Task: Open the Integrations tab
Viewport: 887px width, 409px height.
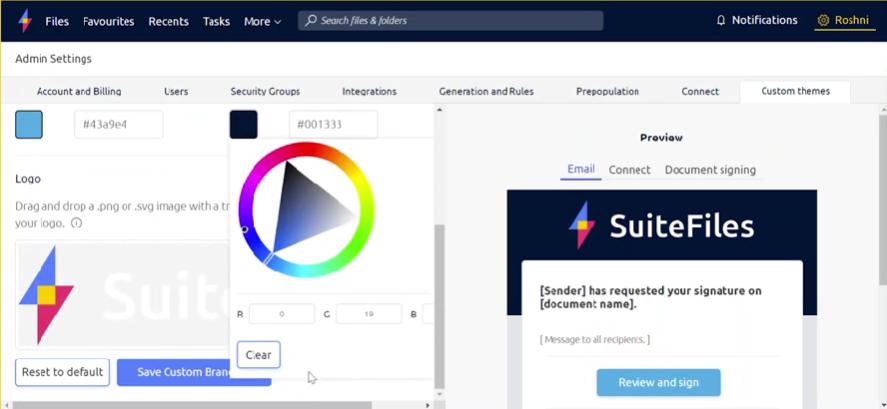Action: (369, 91)
